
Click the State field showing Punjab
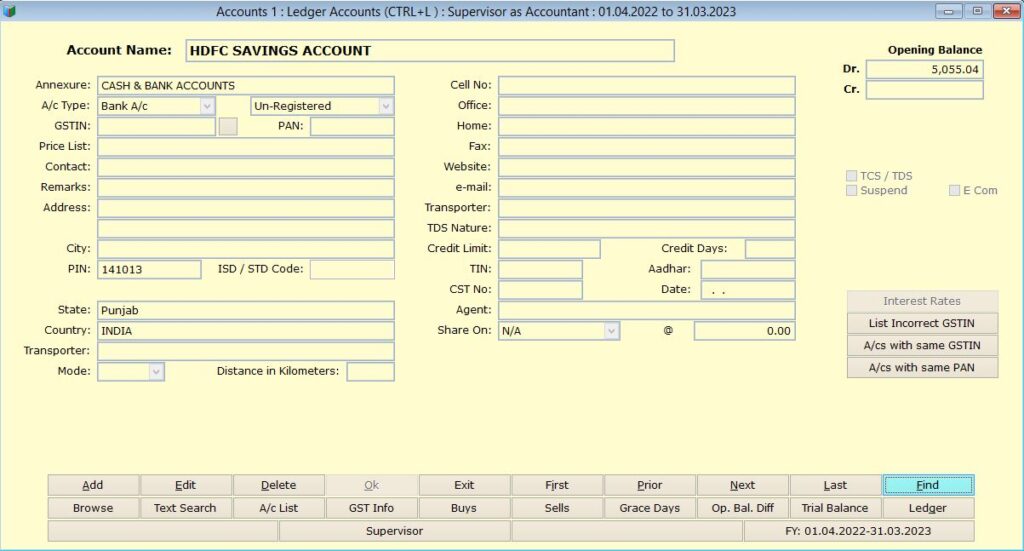click(246, 310)
